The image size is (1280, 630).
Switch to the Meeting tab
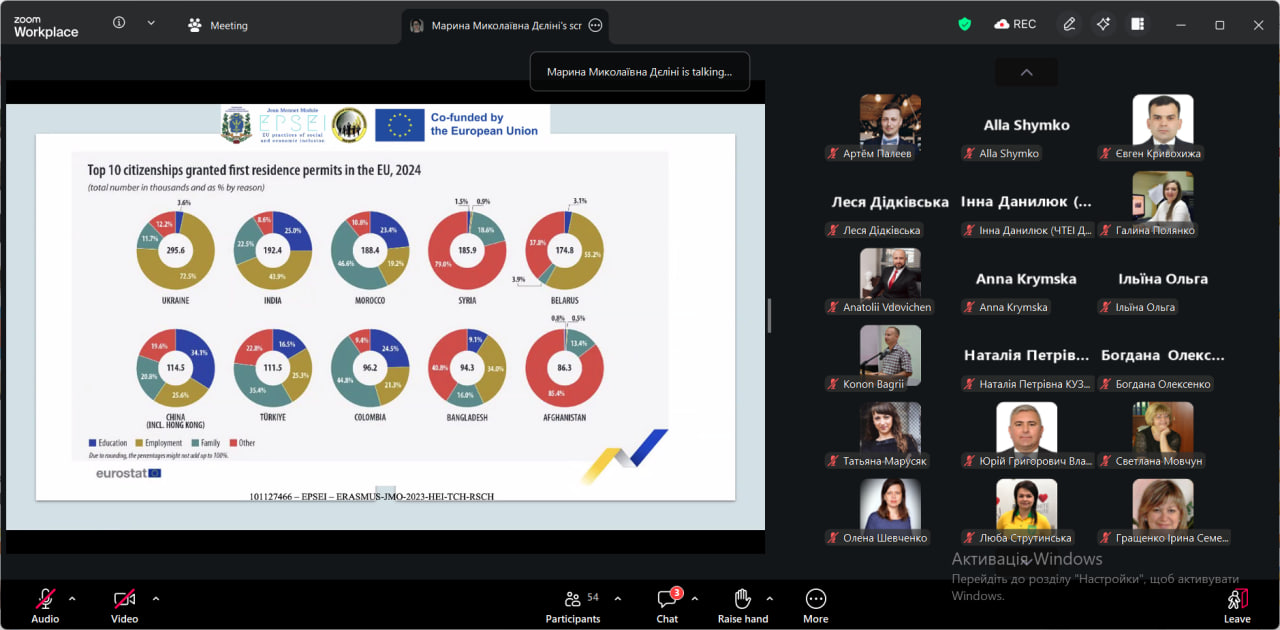218,25
